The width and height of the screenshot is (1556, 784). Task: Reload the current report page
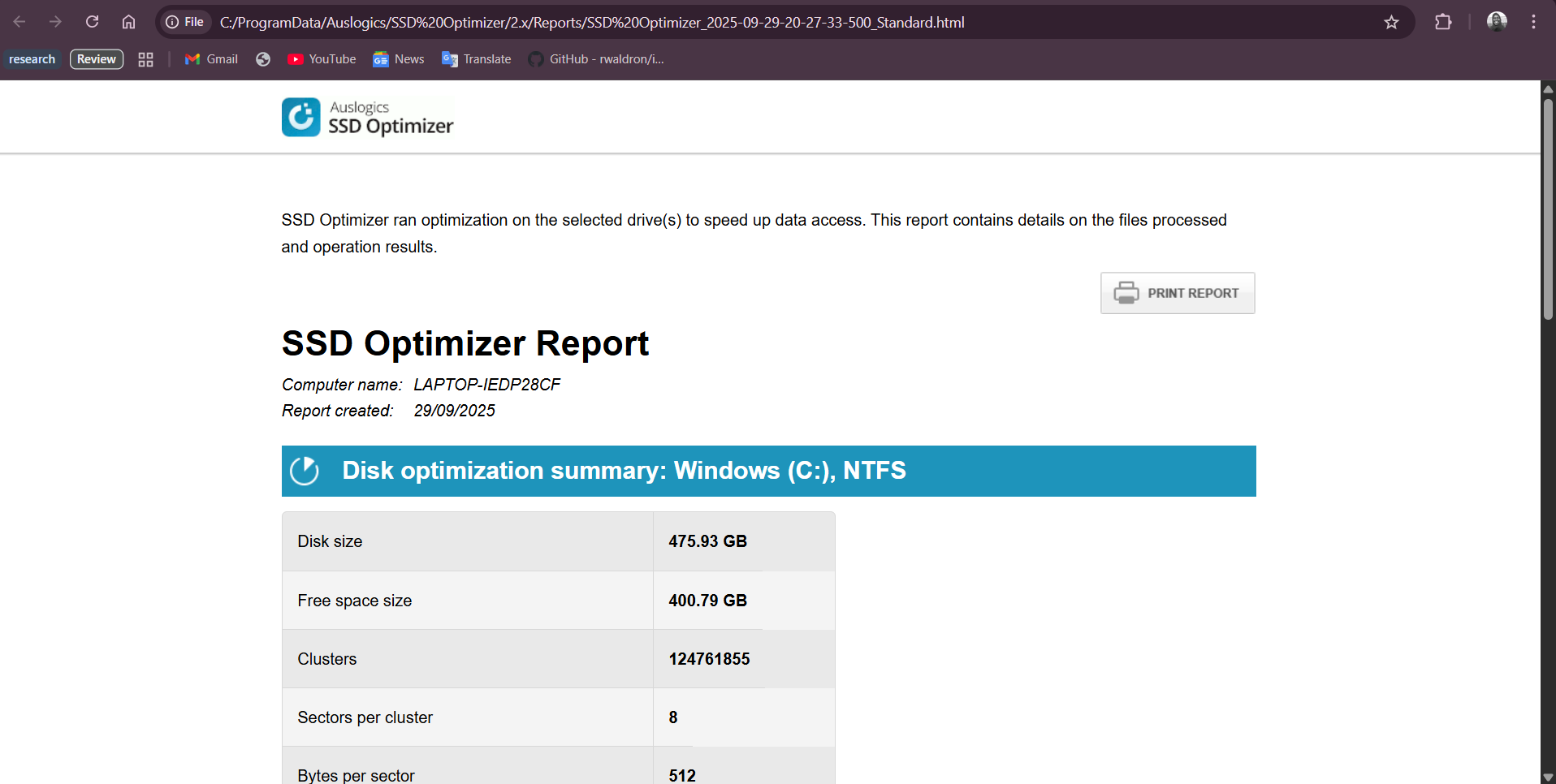click(92, 22)
